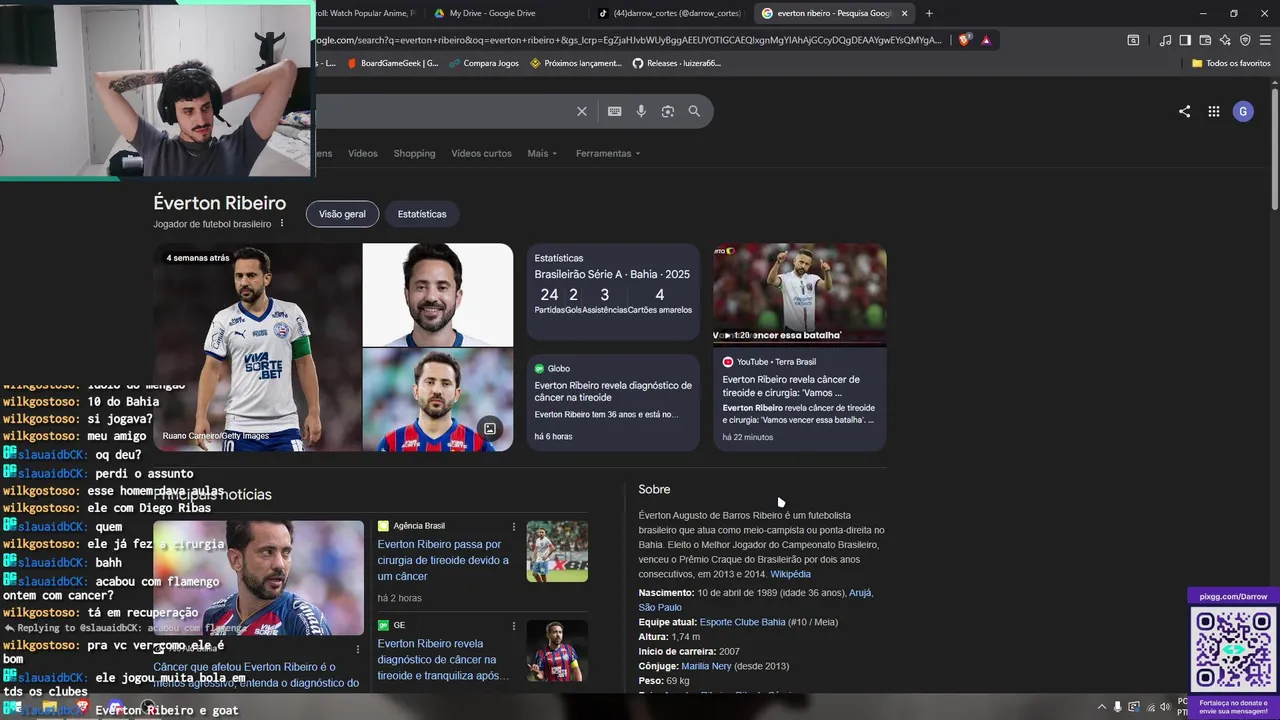The image size is (1280, 720).
Task: Expand the Mais search filter dropdown
Action: (x=542, y=153)
